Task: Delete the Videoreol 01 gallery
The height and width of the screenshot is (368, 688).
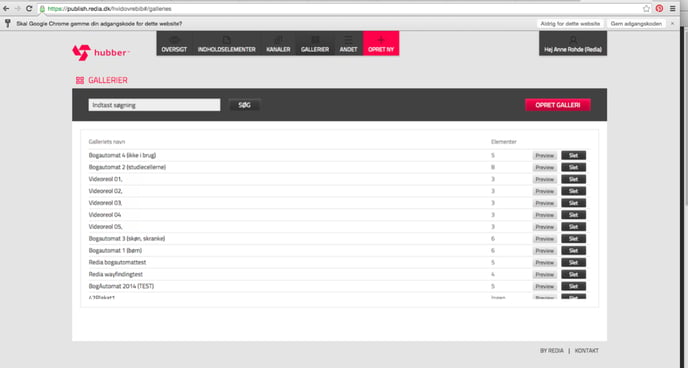Action: [573, 179]
